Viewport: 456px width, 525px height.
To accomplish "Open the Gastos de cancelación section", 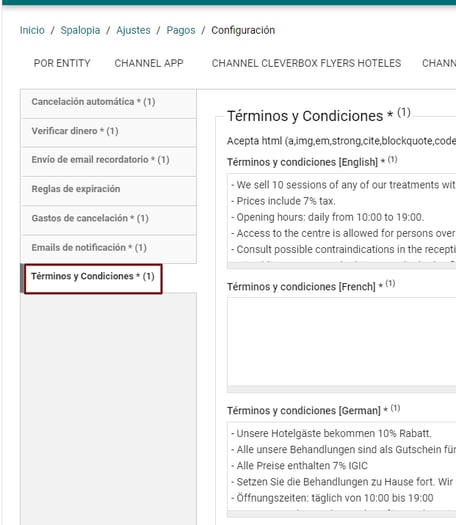I will coord(108,219).
